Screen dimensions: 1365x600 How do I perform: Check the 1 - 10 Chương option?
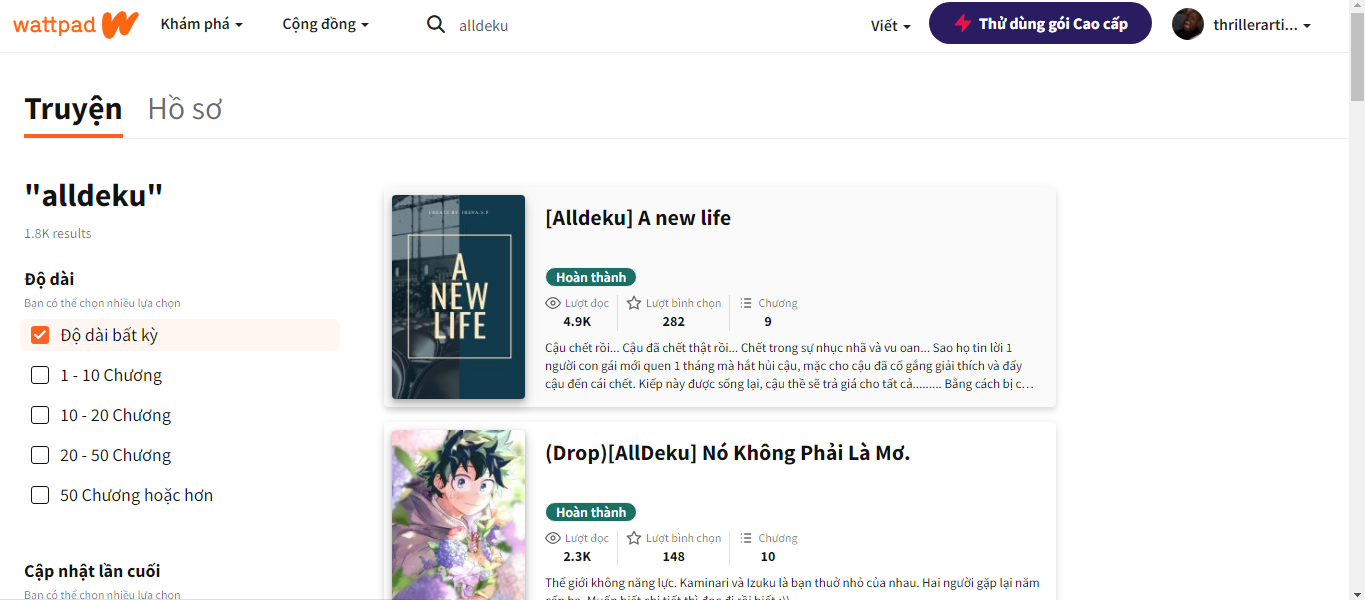(x=40, y=375)
